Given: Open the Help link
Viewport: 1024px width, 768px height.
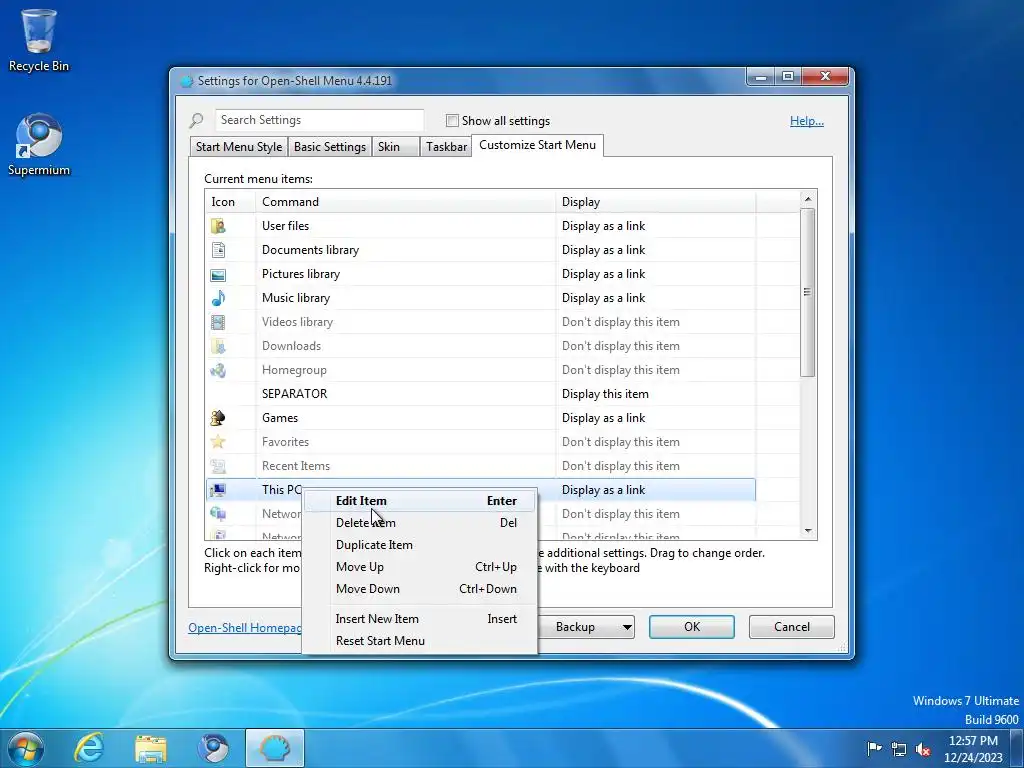Looking at the screenshot, I should point(807,121).
